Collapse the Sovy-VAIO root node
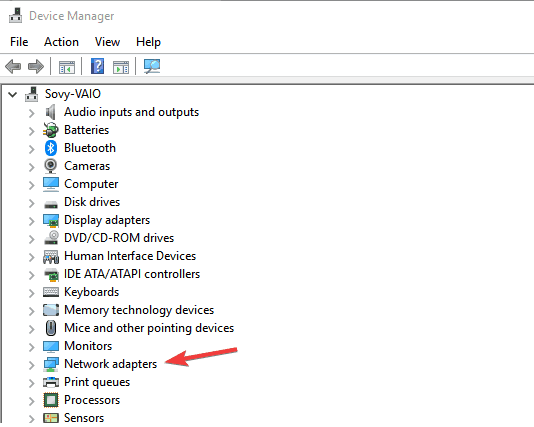 (x=12, y=94)
